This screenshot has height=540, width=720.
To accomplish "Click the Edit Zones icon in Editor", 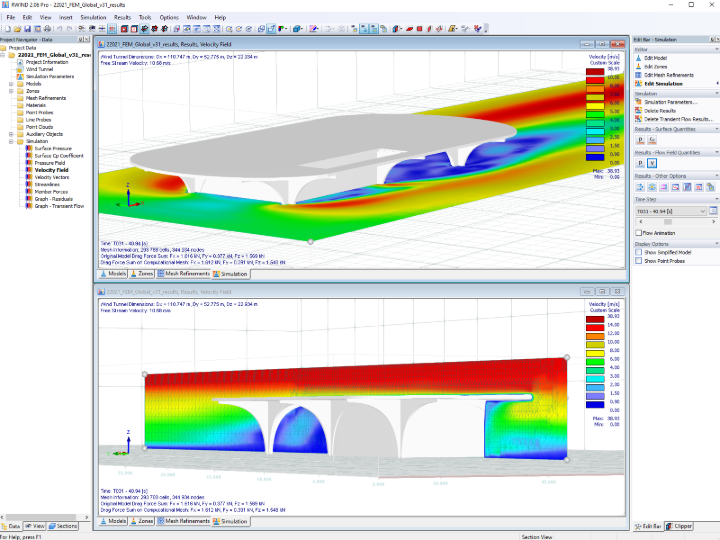I will point(639,67).
